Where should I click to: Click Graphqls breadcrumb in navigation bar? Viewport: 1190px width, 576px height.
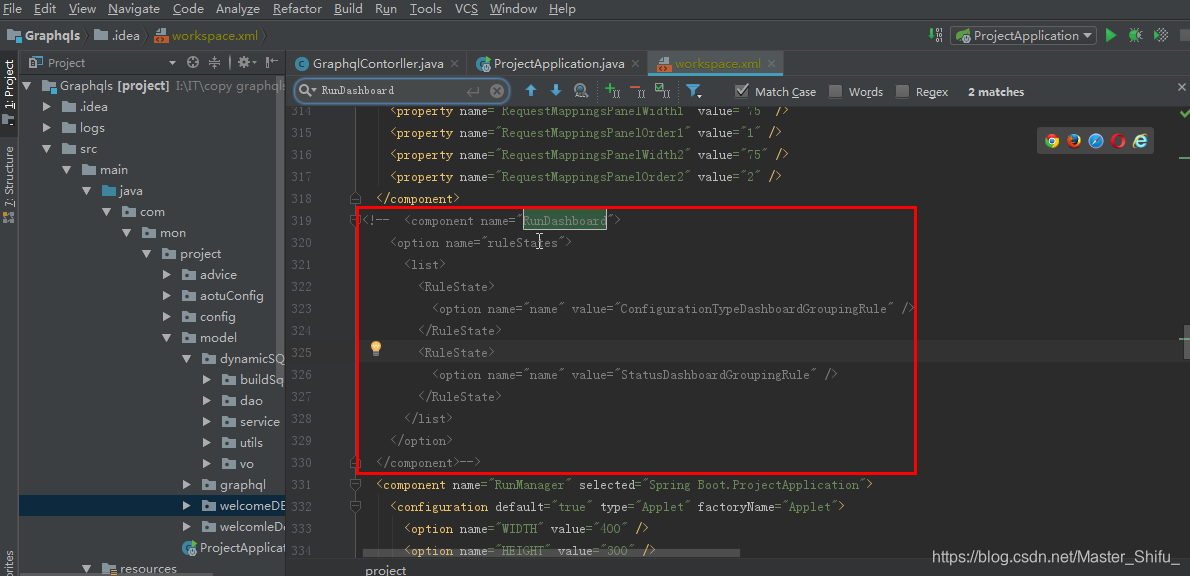44,36
